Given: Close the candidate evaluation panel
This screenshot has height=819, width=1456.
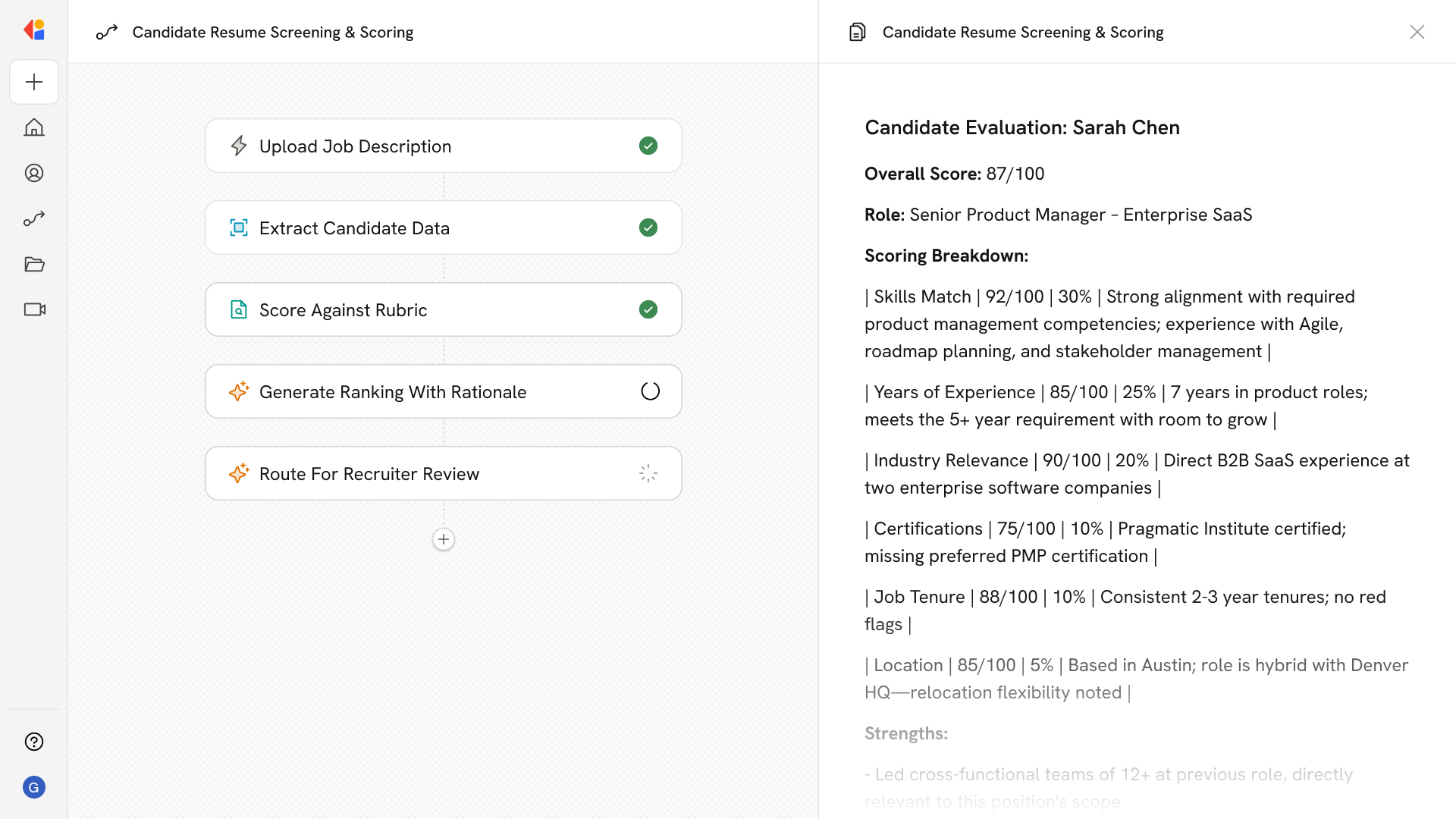Looking at the screenshot, I should pos(1417,32).
